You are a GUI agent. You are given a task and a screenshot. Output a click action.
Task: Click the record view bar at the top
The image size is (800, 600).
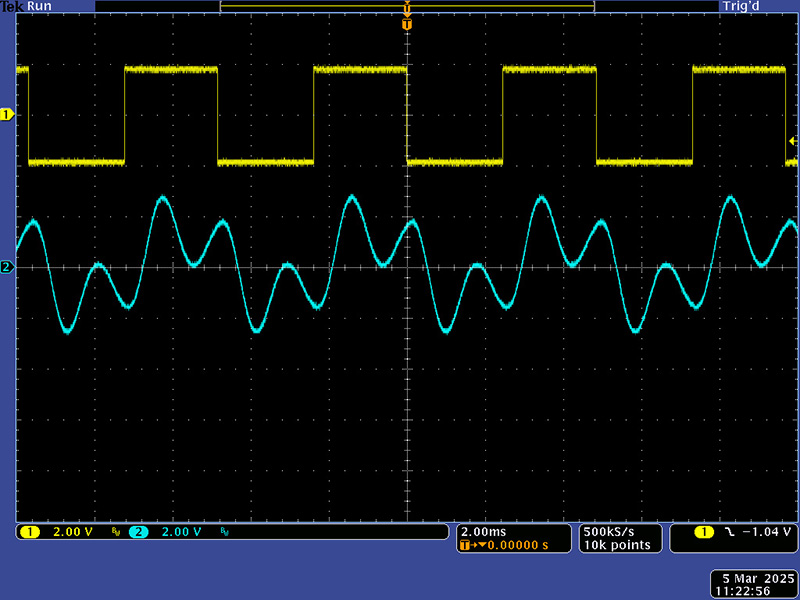point(406,6)
